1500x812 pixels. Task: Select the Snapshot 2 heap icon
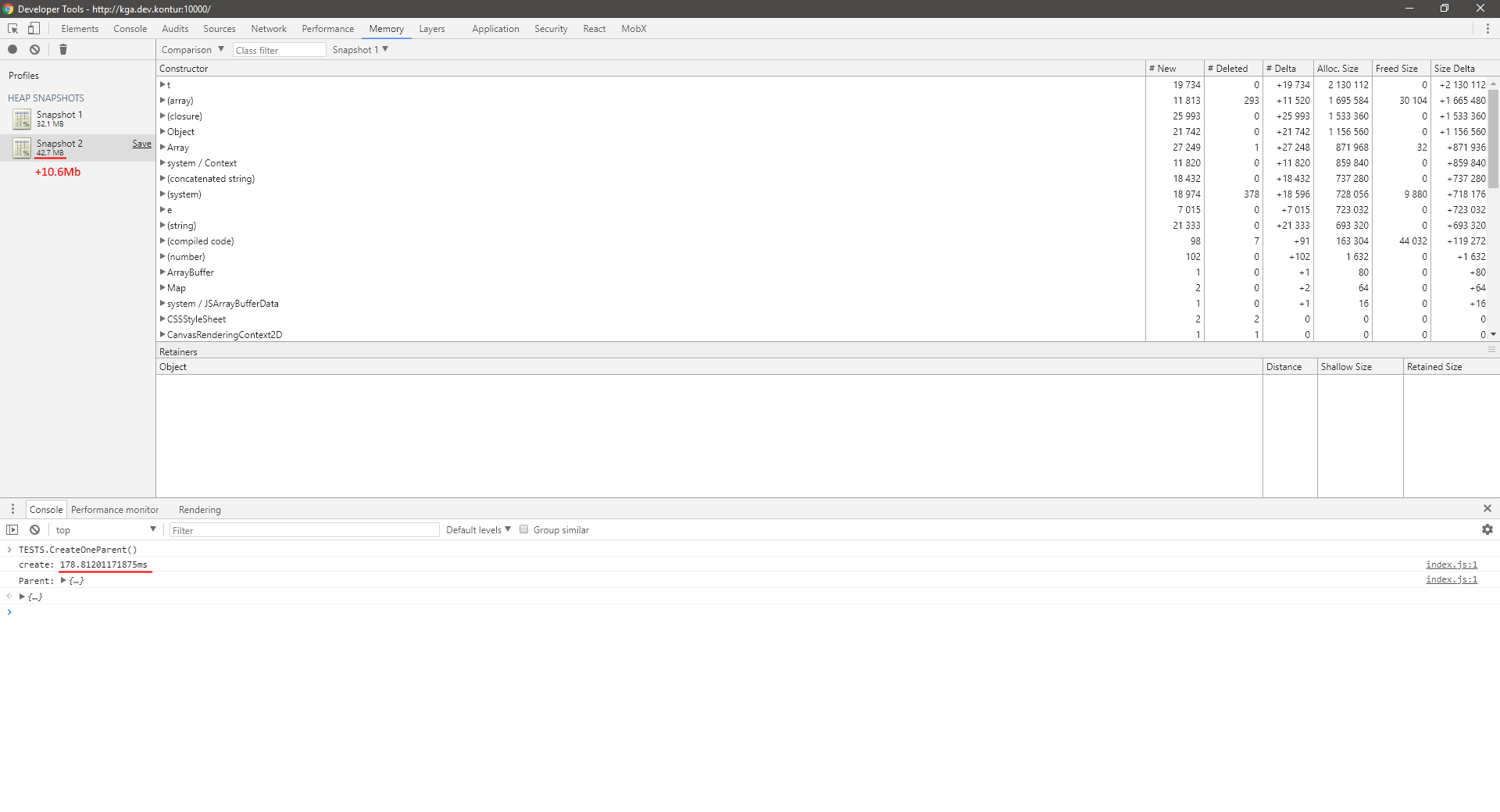[22, 148]
